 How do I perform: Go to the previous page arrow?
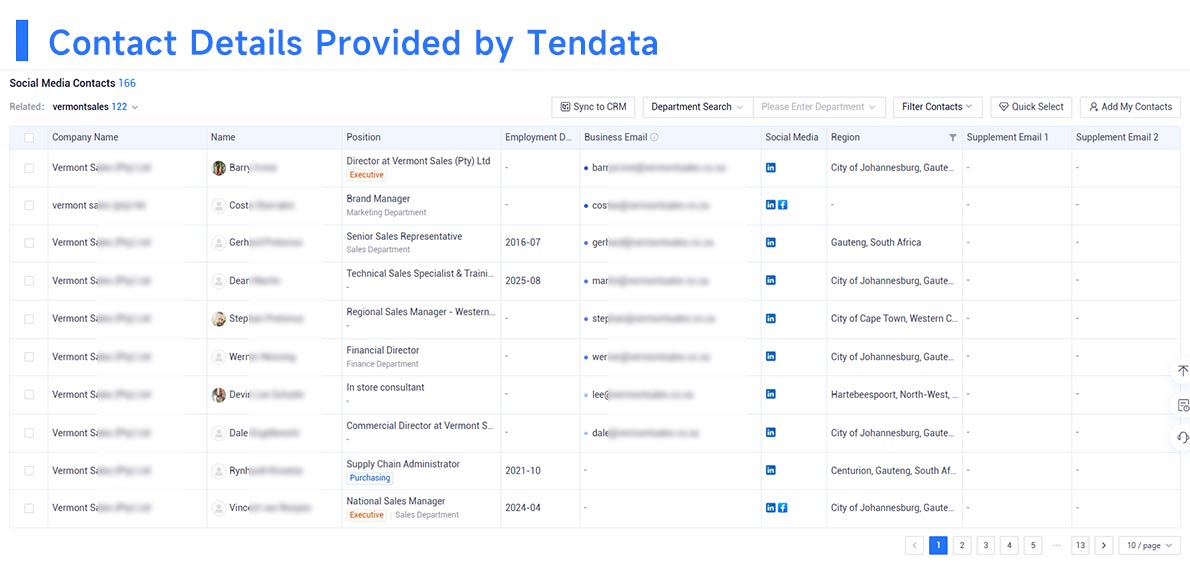[x=915, y=545]
